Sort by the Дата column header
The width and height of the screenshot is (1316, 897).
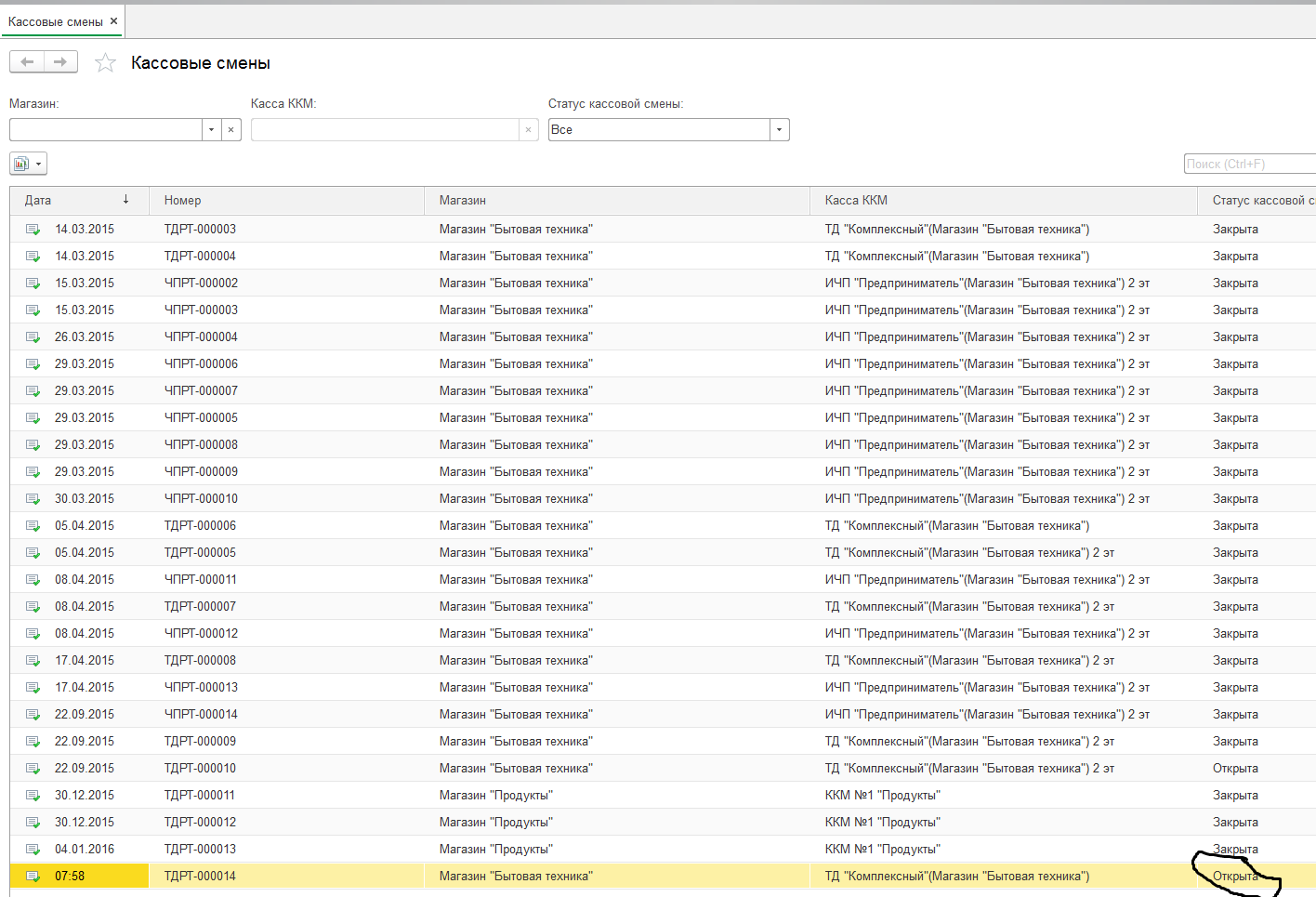(x=79, y=200)
